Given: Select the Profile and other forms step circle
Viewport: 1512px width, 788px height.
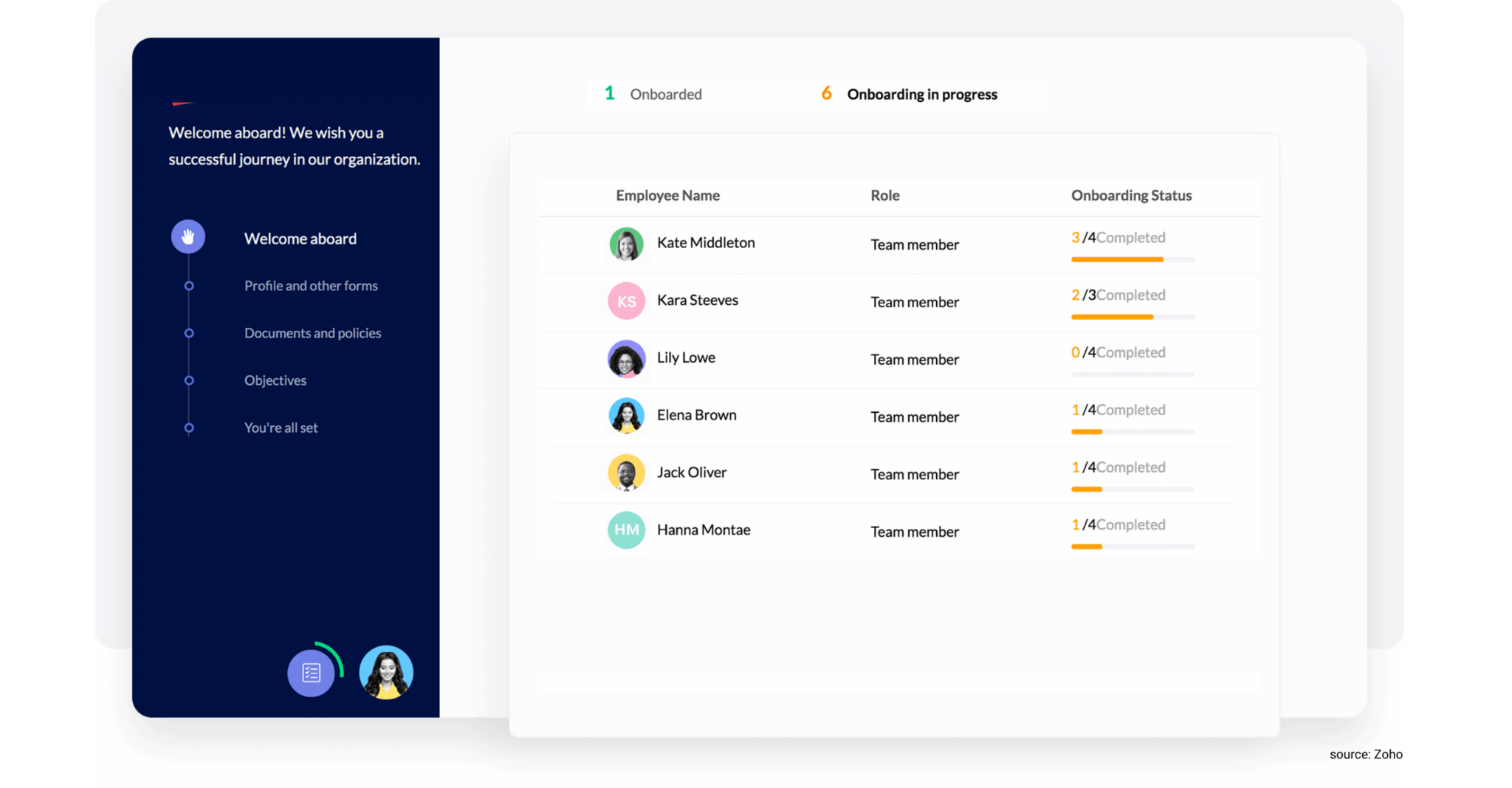Looking at the screenshot, I should pyautogui.click(x=188, y=286).
